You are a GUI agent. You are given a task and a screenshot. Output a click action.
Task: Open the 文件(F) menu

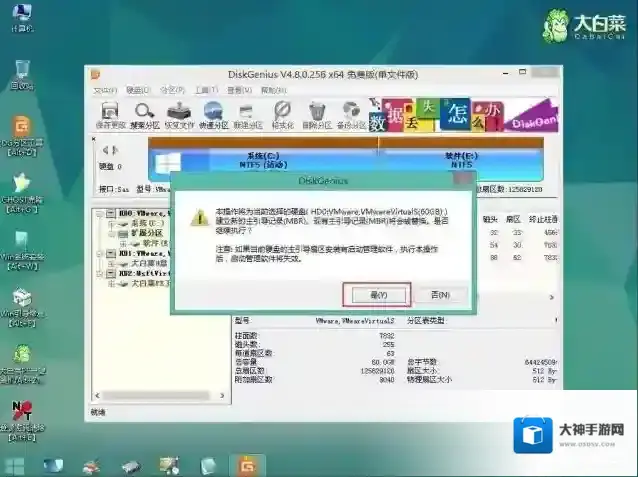point(105,91)
